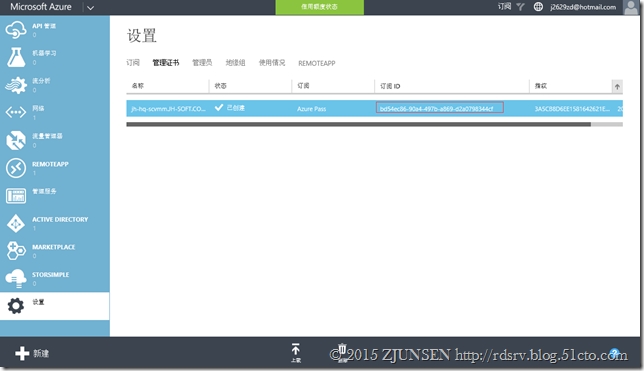Click the 新建 plus icon
644x371 pixels.
pos(22,353)
